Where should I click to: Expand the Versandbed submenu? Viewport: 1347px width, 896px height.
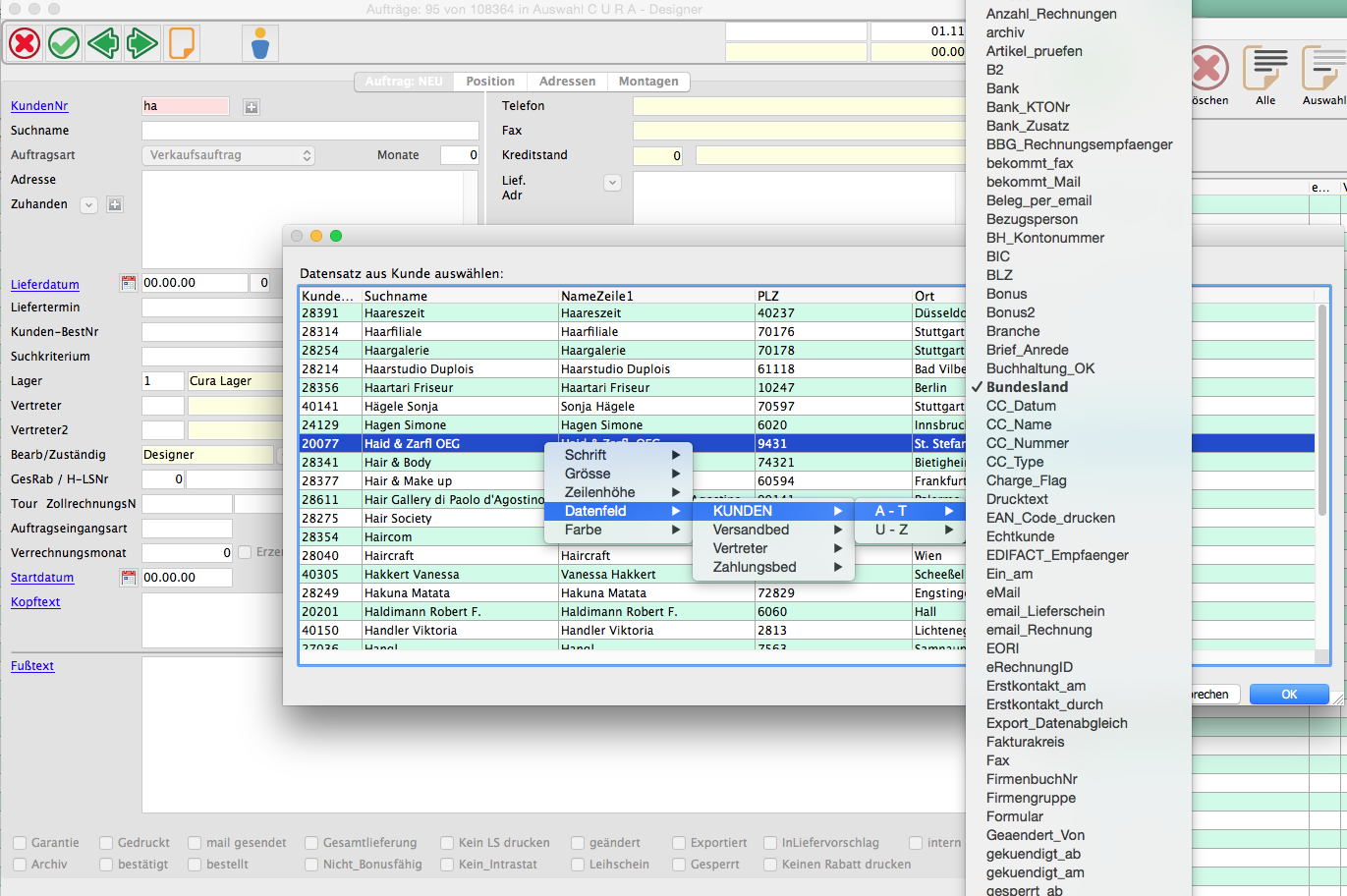pos(773,530)
